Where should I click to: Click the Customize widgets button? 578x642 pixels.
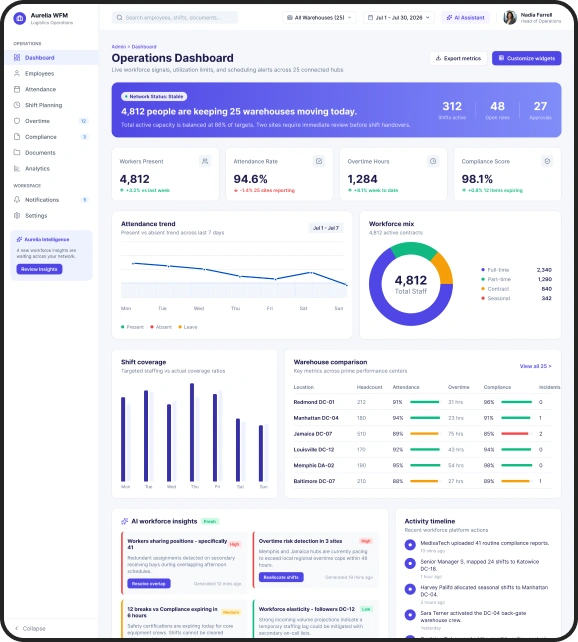click(x=526, y=58)
